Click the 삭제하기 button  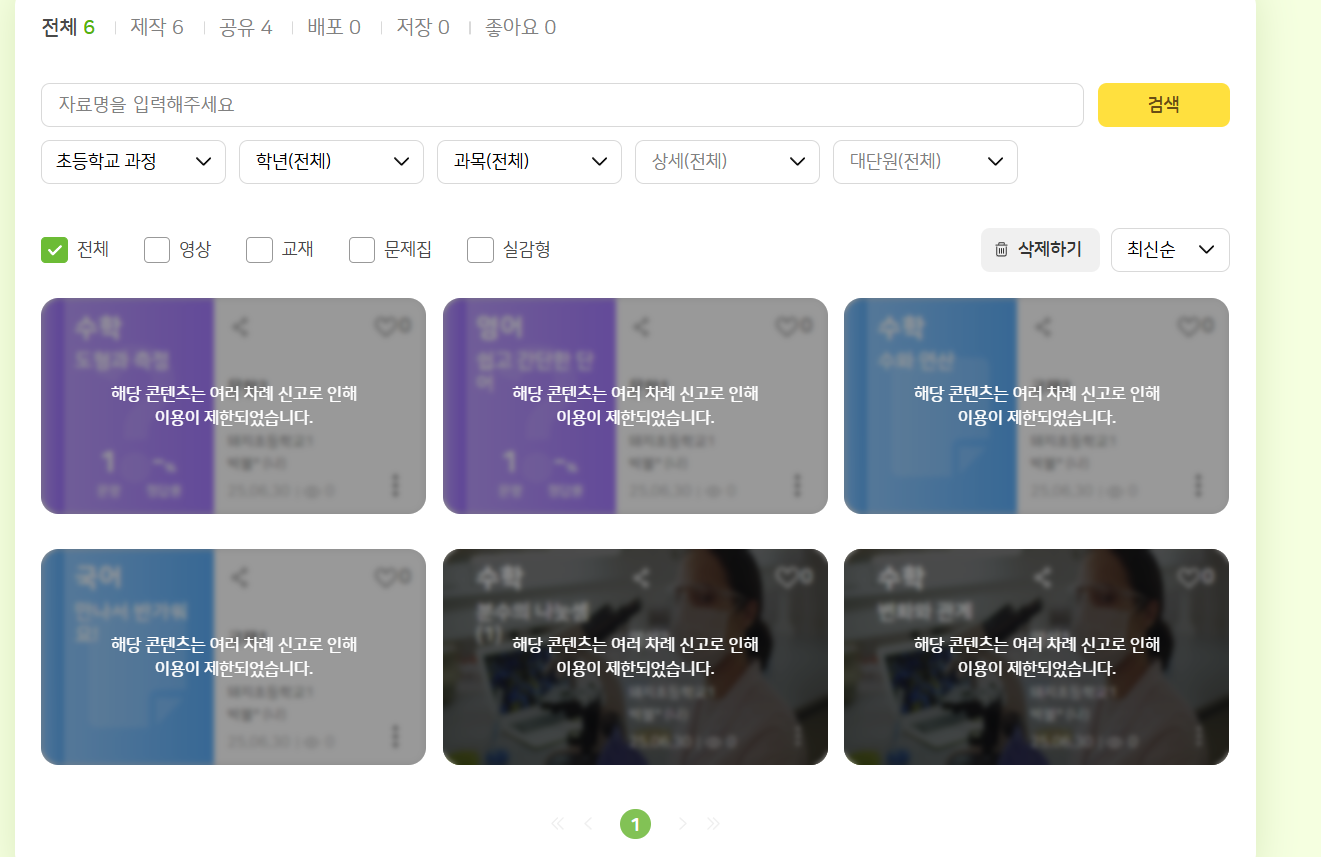(x=1039, y=250)
